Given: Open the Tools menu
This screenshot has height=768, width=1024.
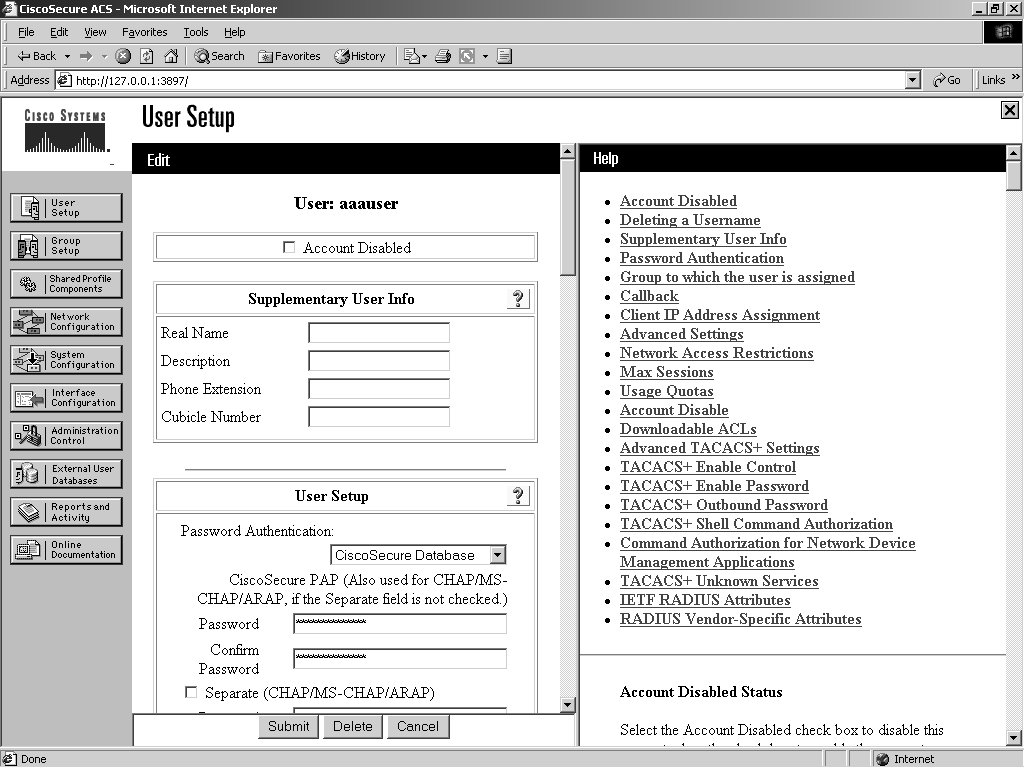Looking at the screenshot, I should (195, 32).
